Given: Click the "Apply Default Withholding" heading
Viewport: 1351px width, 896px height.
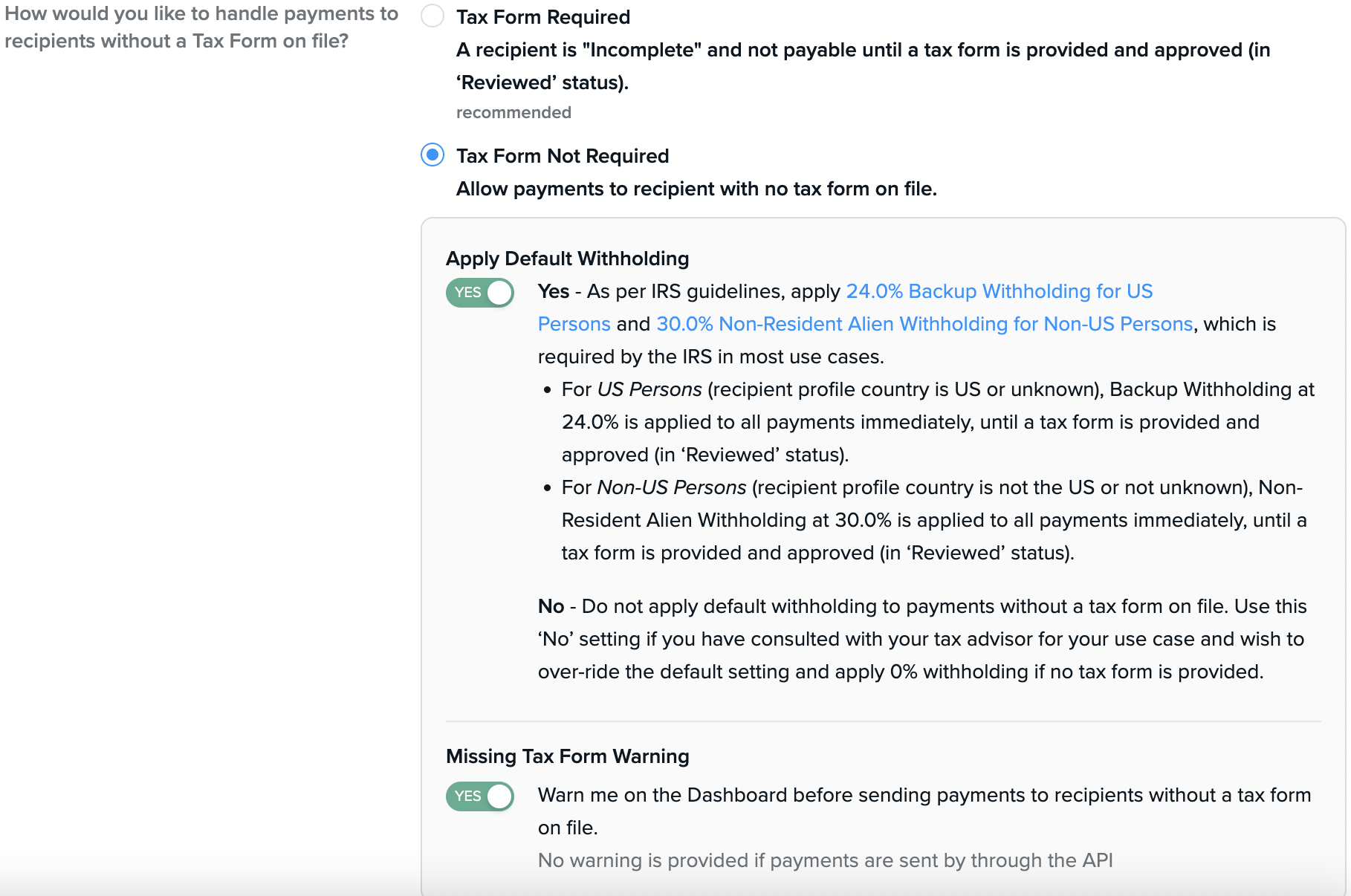Looking at the screenshot, I should point(567,259).
